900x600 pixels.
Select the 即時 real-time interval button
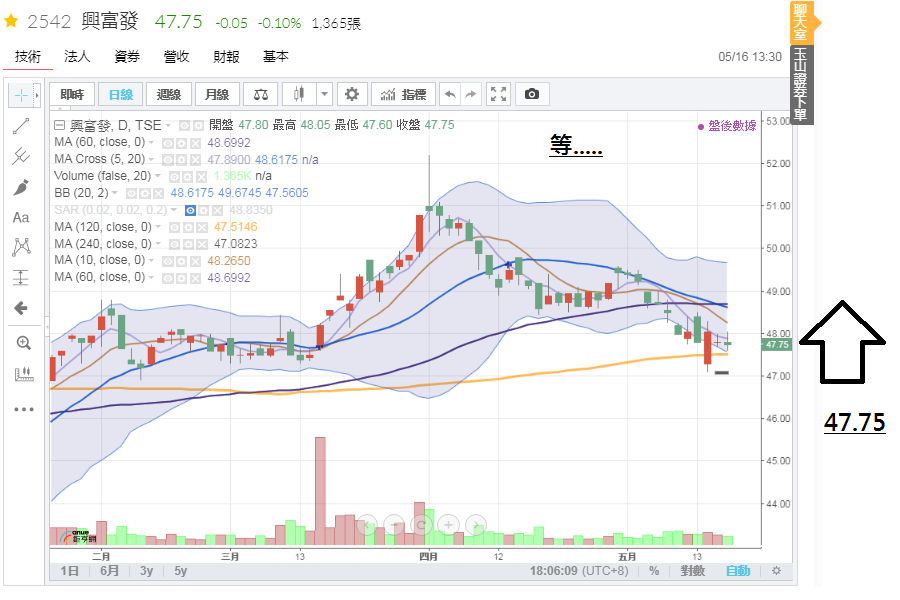72,94
